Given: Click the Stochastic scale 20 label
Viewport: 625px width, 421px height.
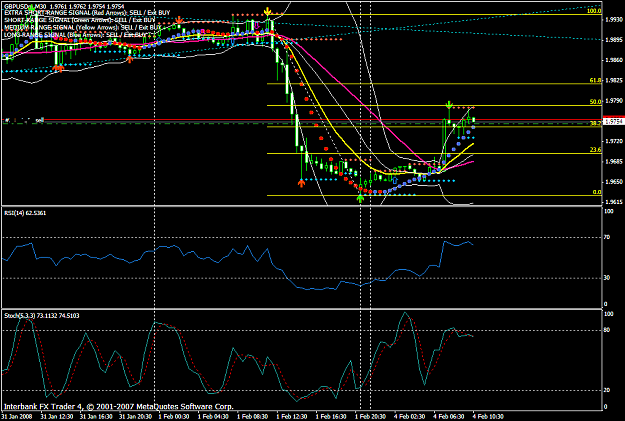Looking at the screenshot, I should (607, 390).
